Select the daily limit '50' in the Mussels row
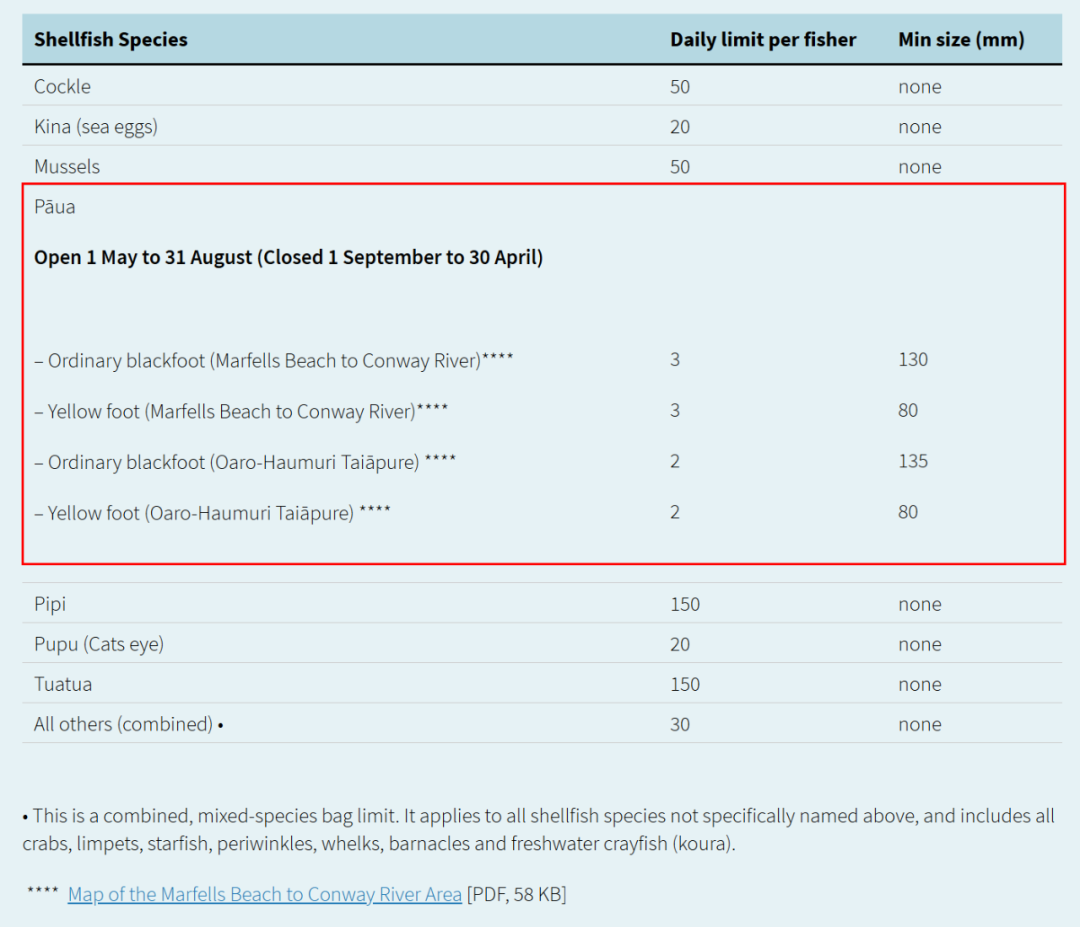Screen dimensions: 1080x927 pyautogui.click(x=680, y=167)
